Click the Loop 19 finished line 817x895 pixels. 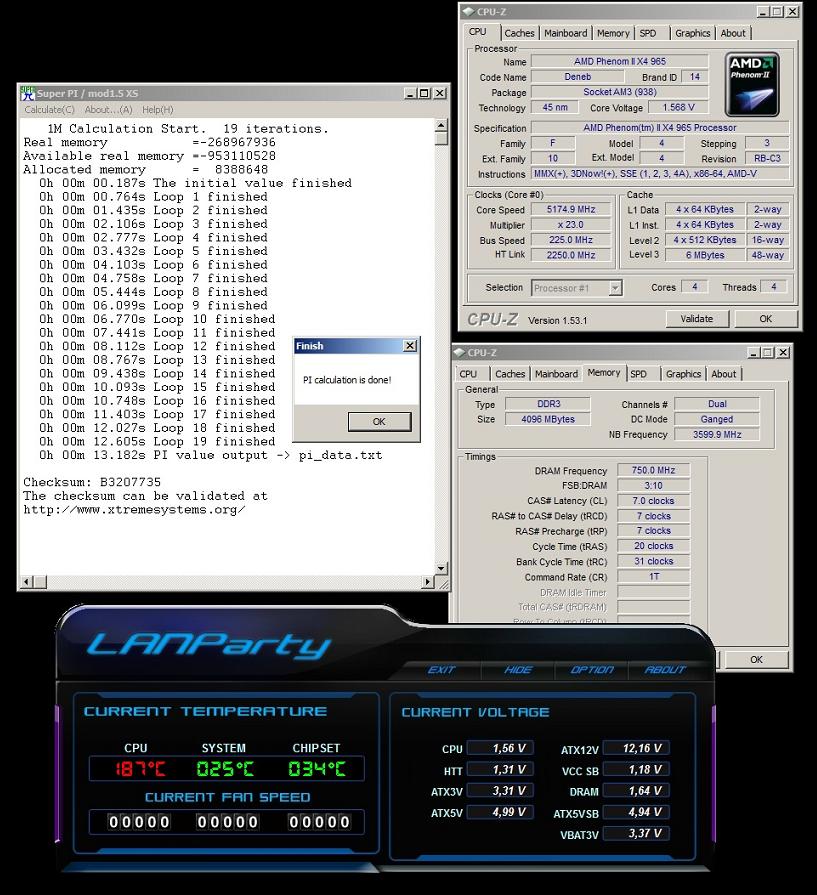157,442
